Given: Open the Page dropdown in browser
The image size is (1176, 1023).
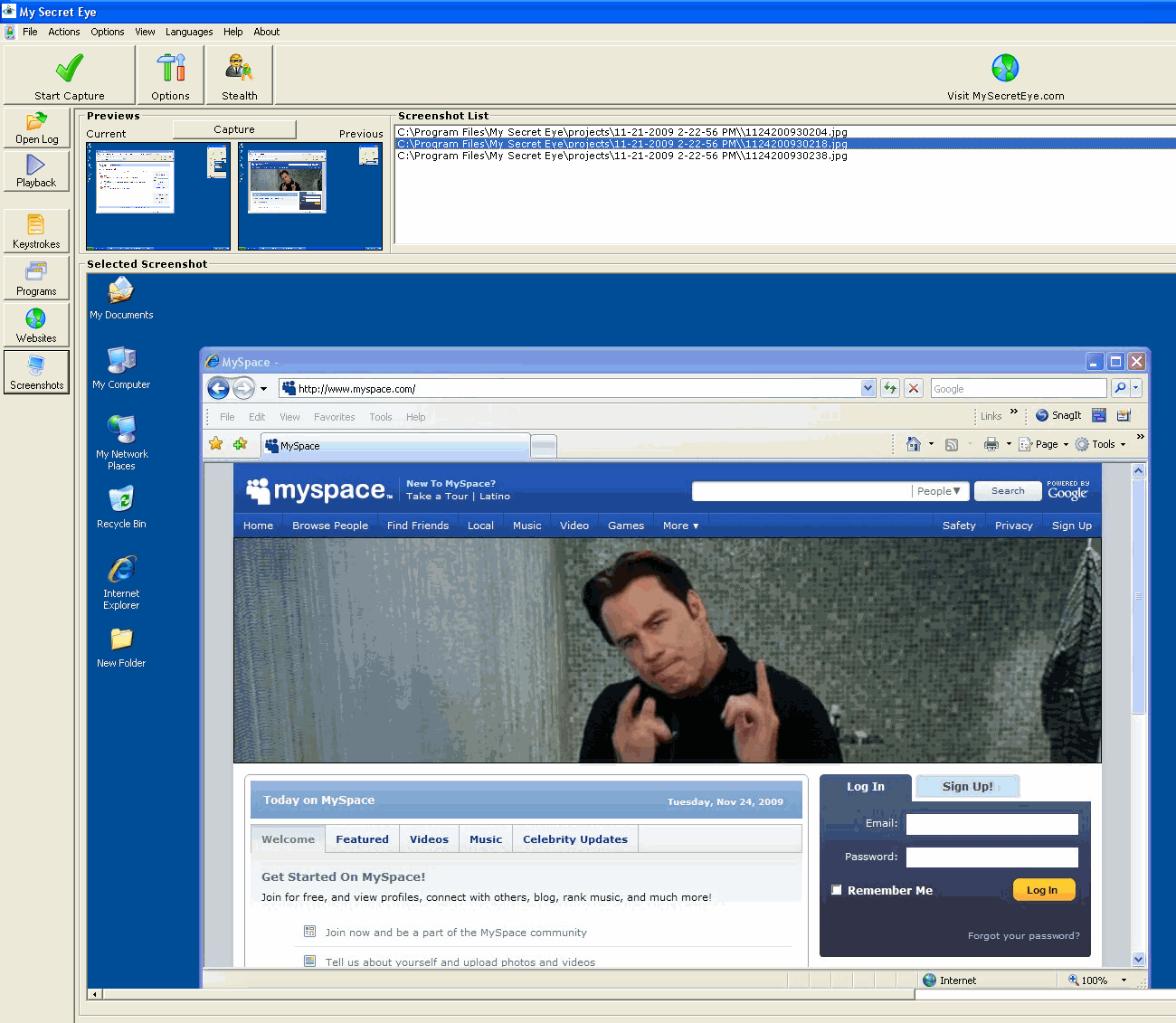Looking at the screenshot, I should (x=1044, y=444).
